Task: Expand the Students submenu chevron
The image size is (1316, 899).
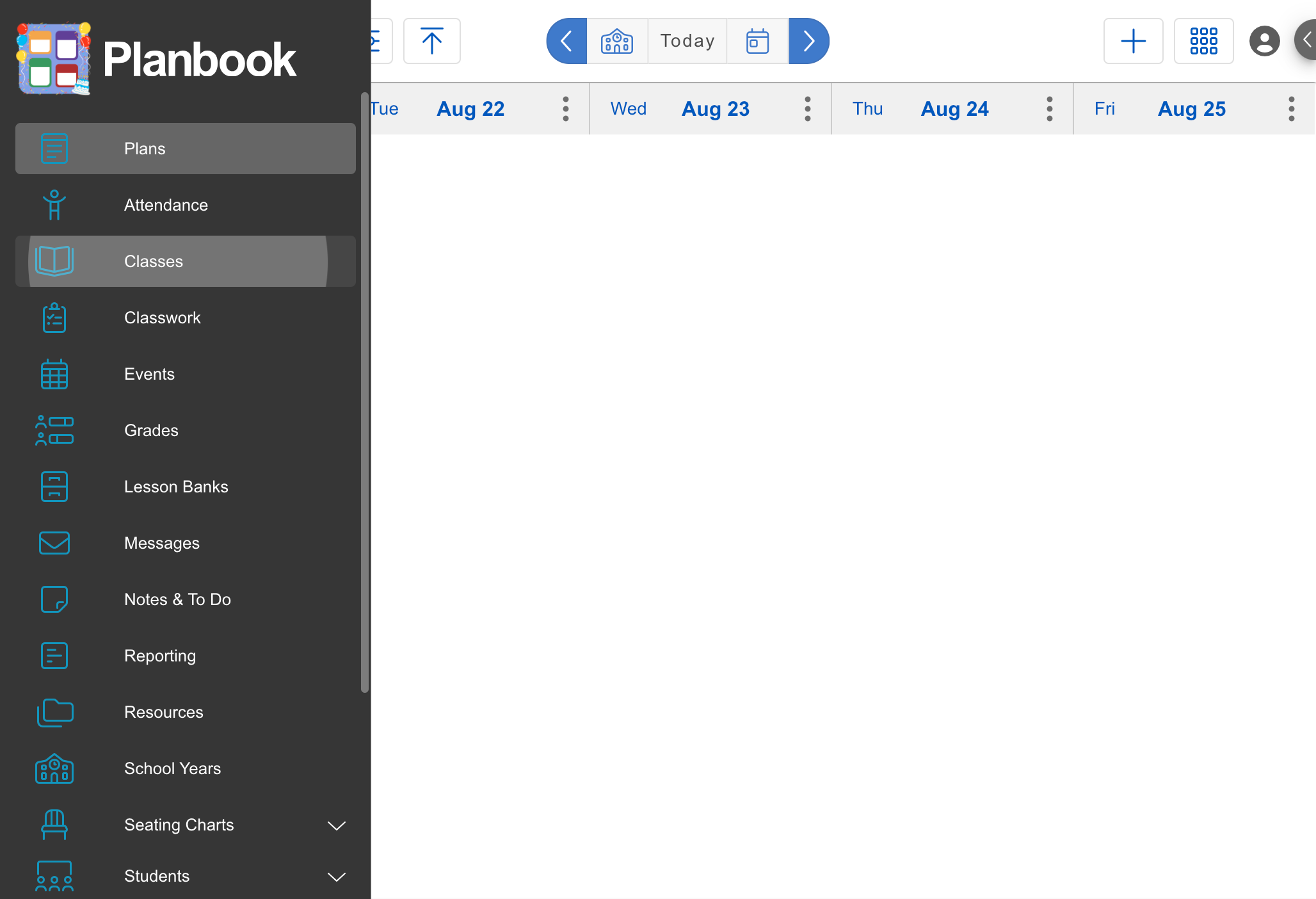Action: click(x=337, y=877)
